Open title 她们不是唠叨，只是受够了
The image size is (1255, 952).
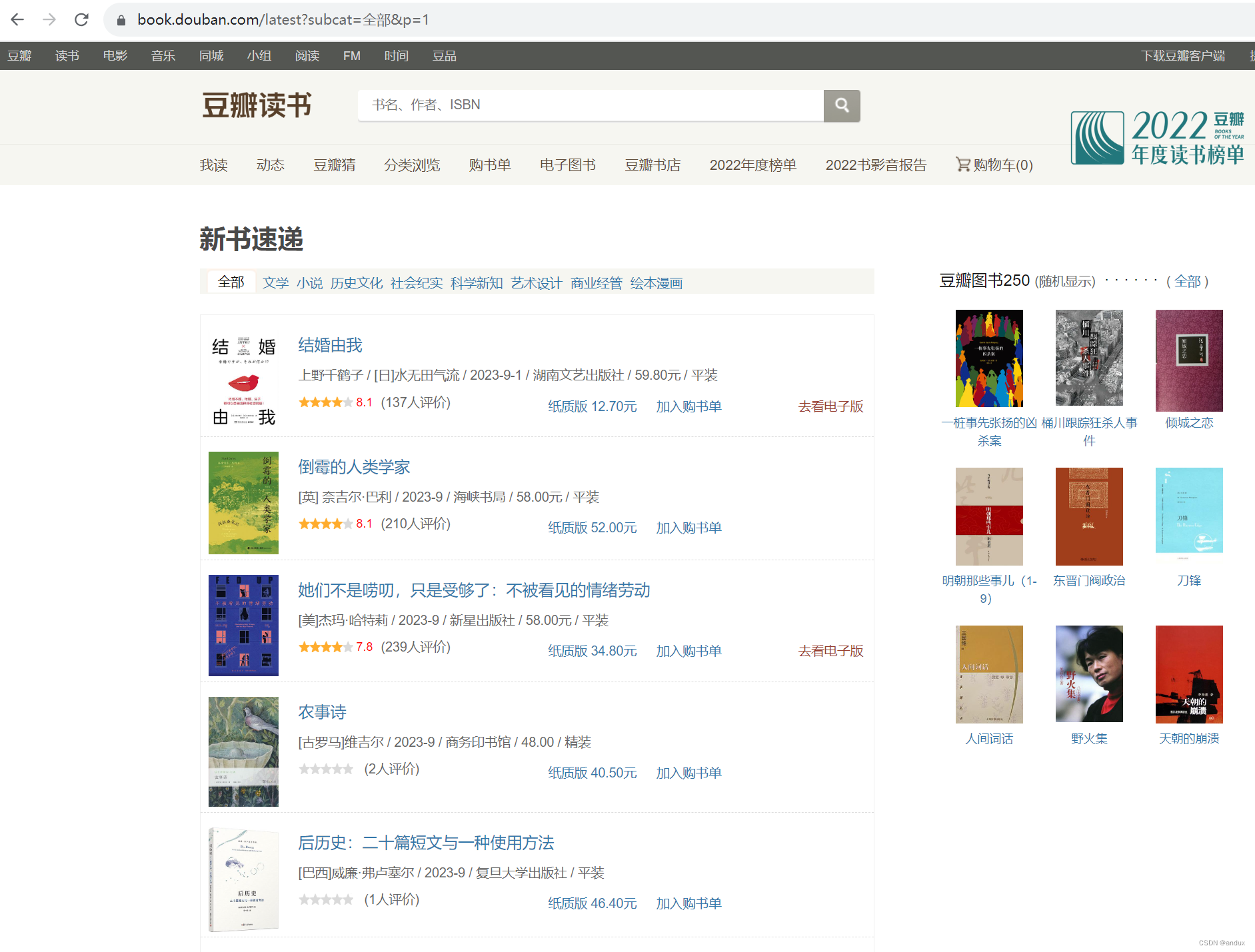[x=474, y=590]
